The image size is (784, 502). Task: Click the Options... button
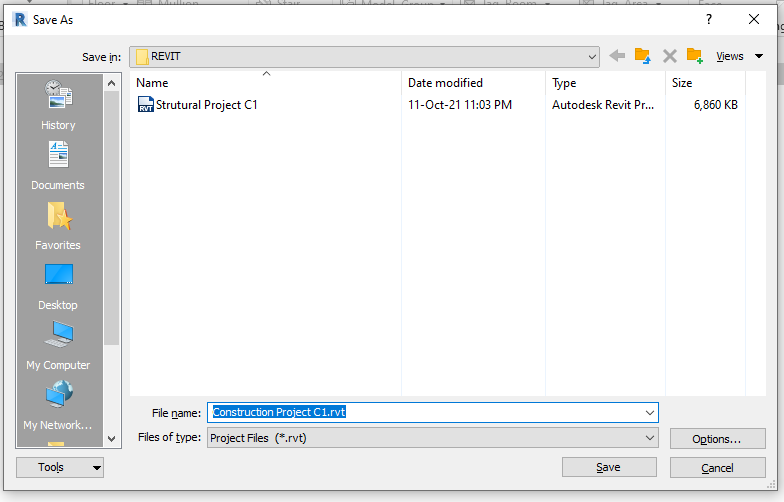[718, 439]
